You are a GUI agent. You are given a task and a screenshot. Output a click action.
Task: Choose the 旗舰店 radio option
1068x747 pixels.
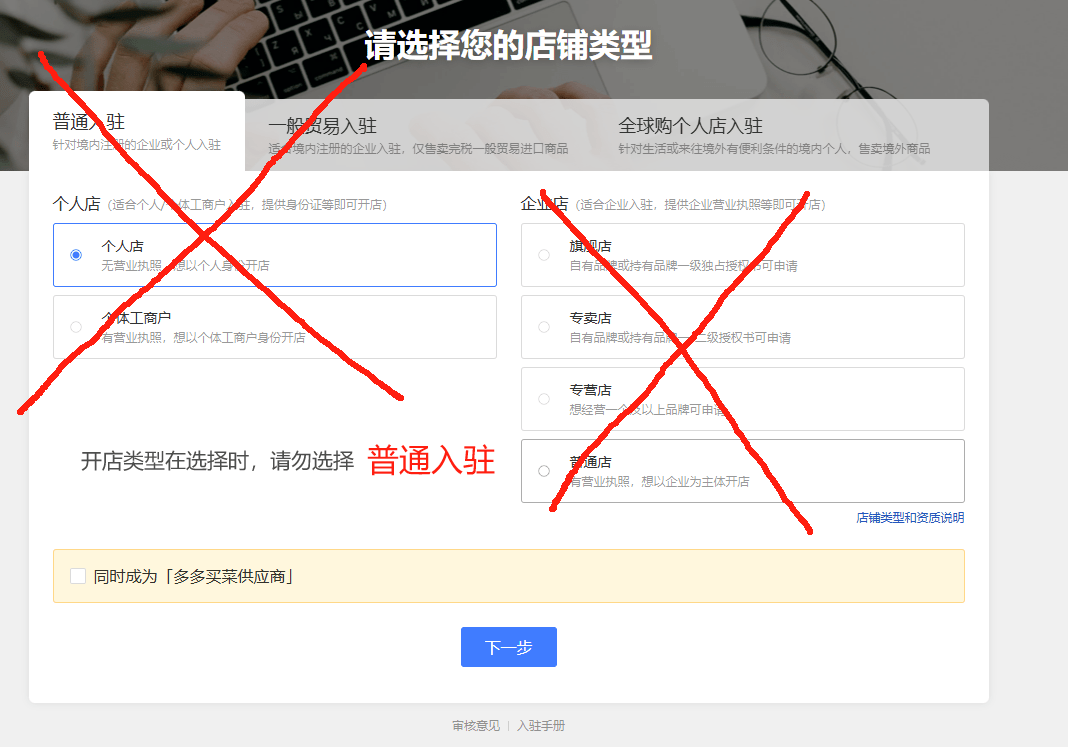[x=544, y=255]
